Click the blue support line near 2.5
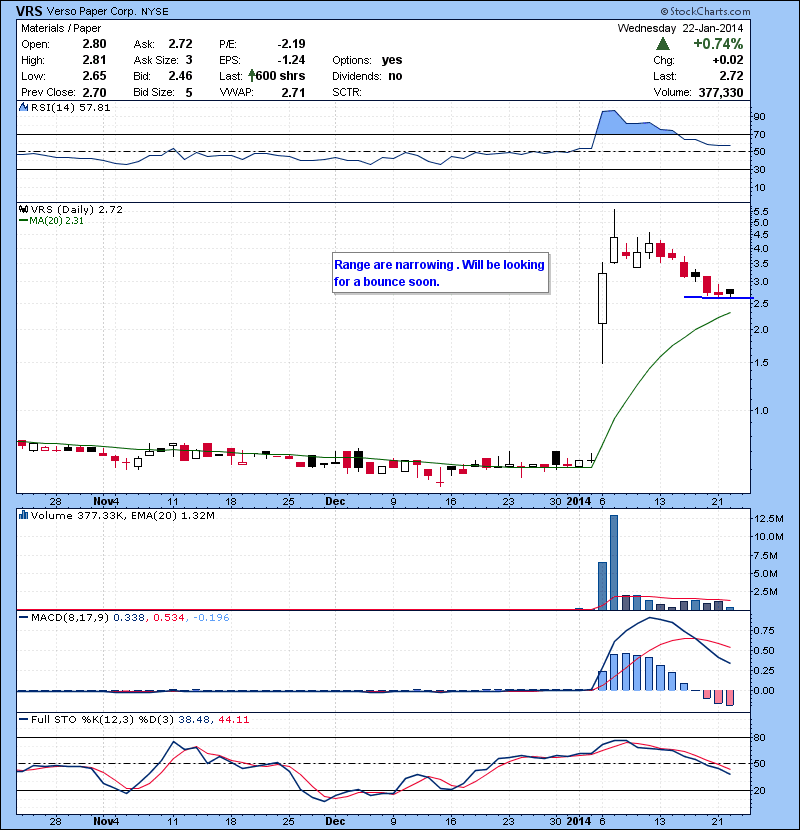Screen dimensions: 800x830 [718, 297]
